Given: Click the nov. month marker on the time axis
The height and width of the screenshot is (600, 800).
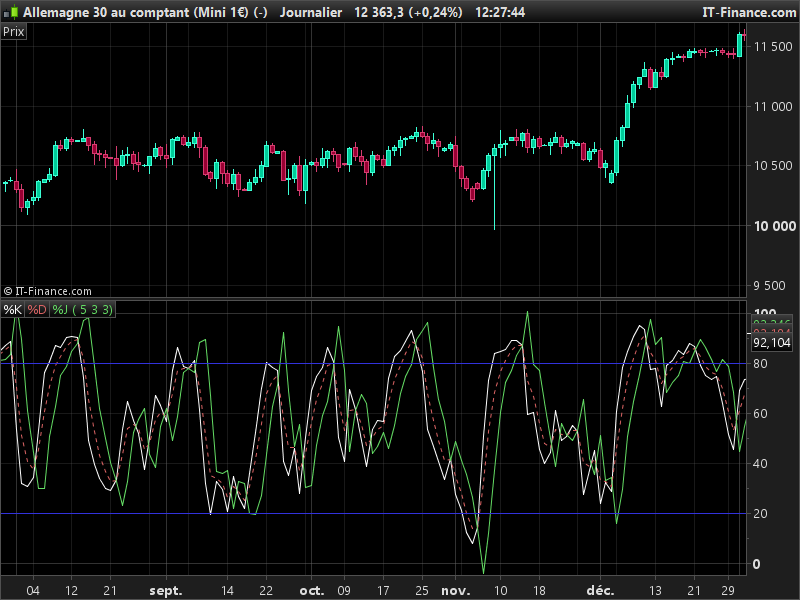Looking at the screenshot, I should pos(456,591).
